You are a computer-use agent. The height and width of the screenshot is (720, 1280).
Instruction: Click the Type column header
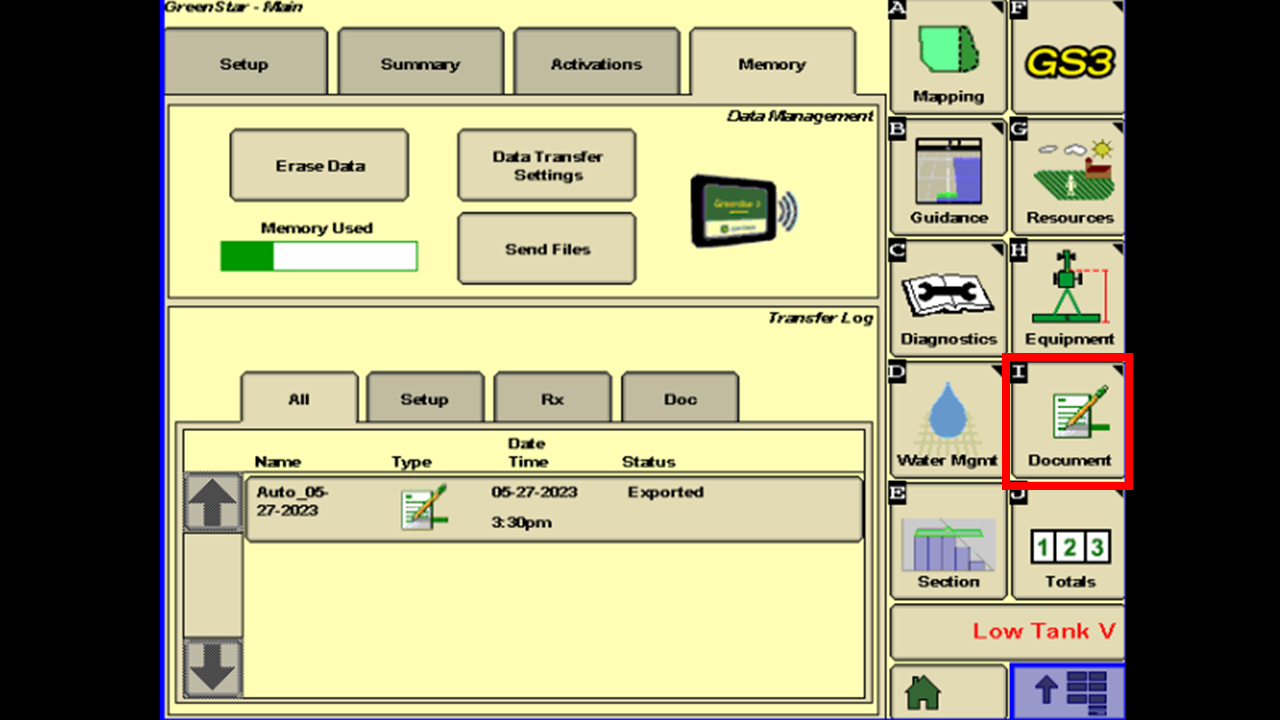(x=411, y=462)
